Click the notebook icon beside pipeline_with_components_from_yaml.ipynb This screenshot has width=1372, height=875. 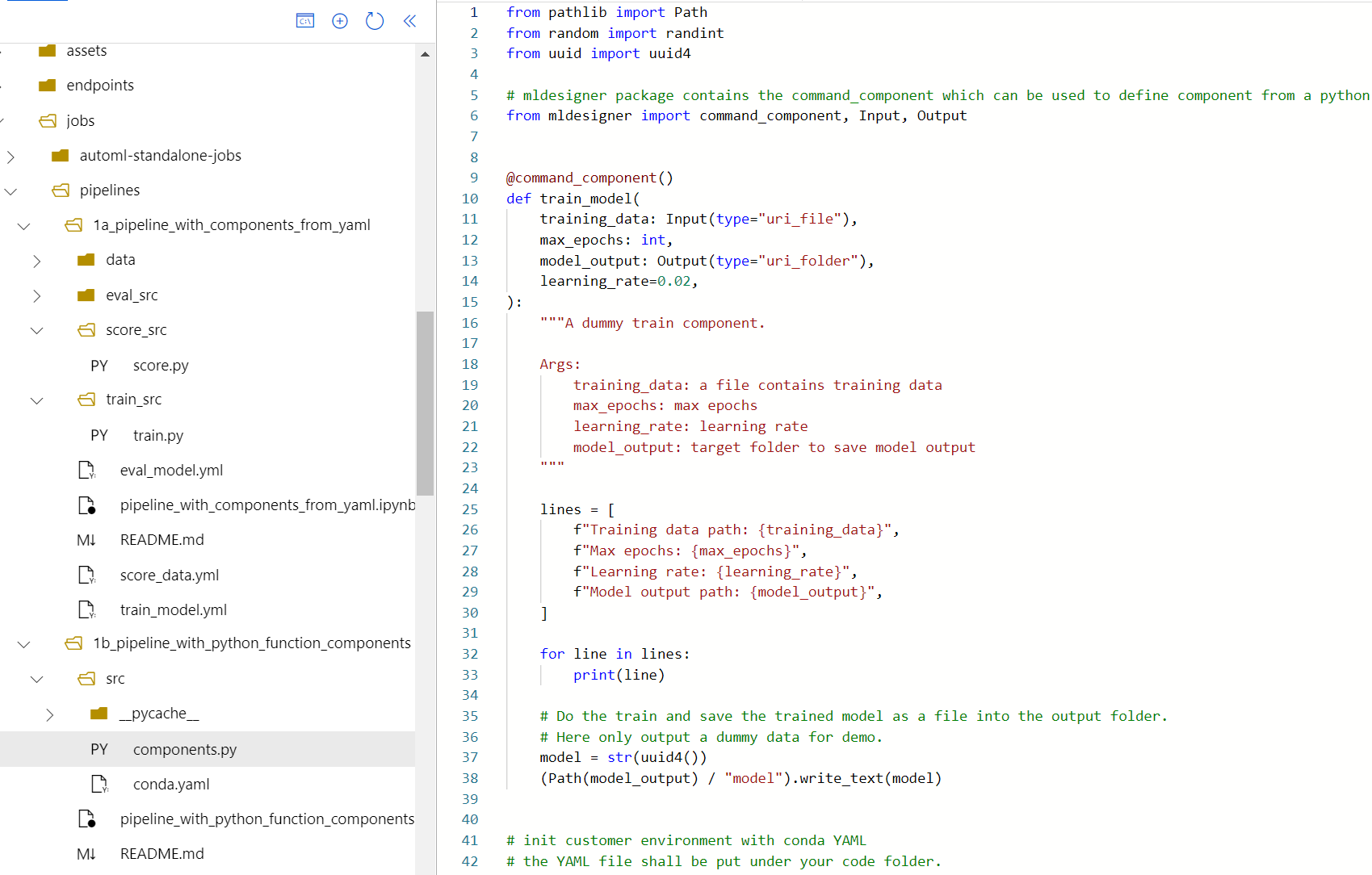click(x=86, y=505)
